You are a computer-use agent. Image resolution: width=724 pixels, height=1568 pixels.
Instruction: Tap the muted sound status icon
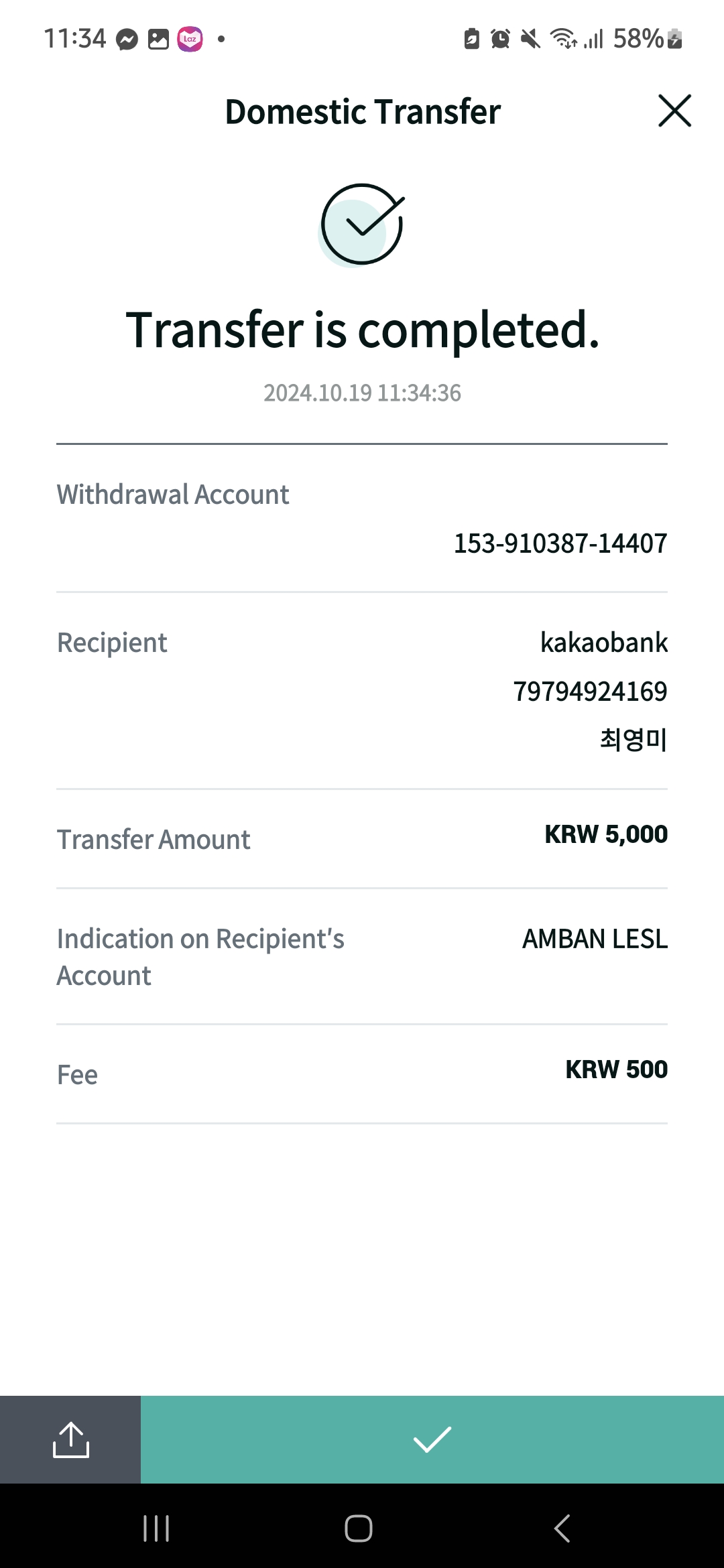point(530,39)
